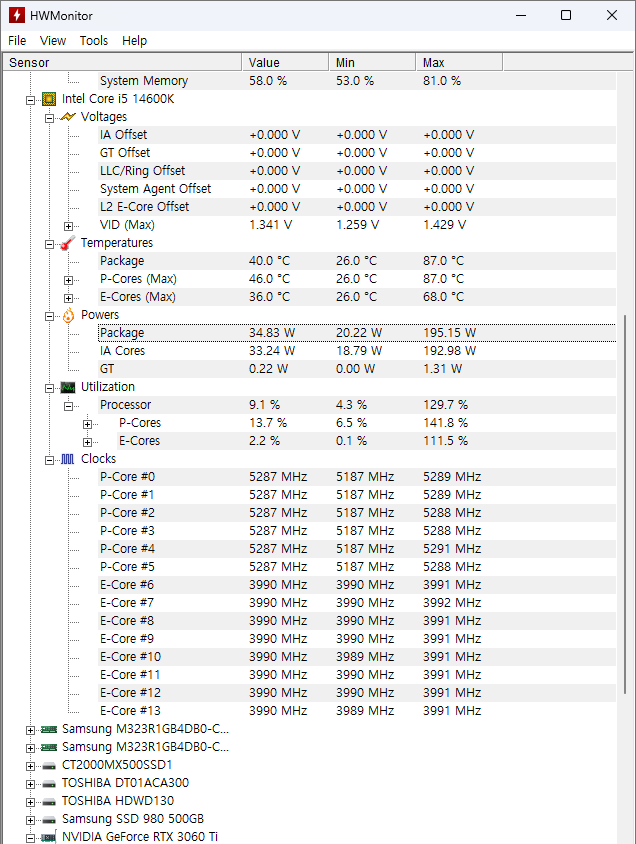Click the Voltages lightning icon
The width and height of the screenshot is (636, 844).
pos(68,117)
